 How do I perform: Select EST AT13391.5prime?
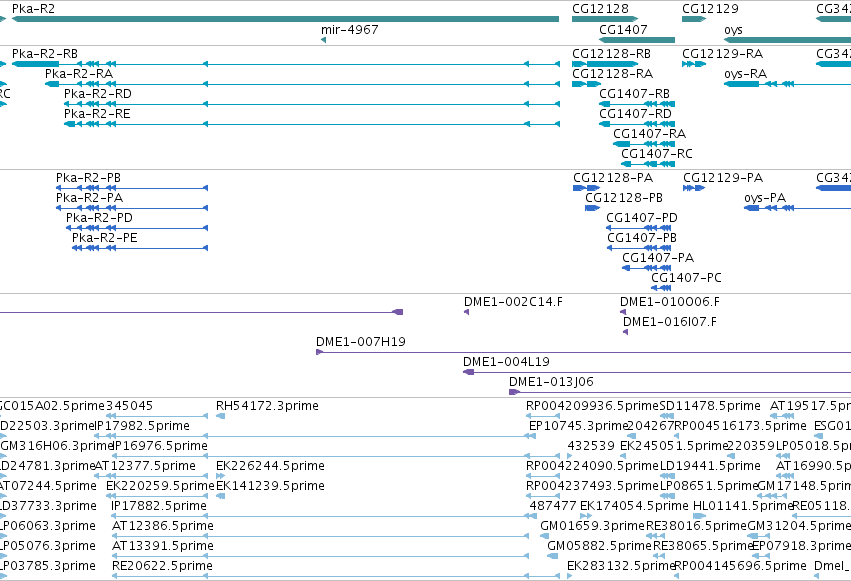163,547
